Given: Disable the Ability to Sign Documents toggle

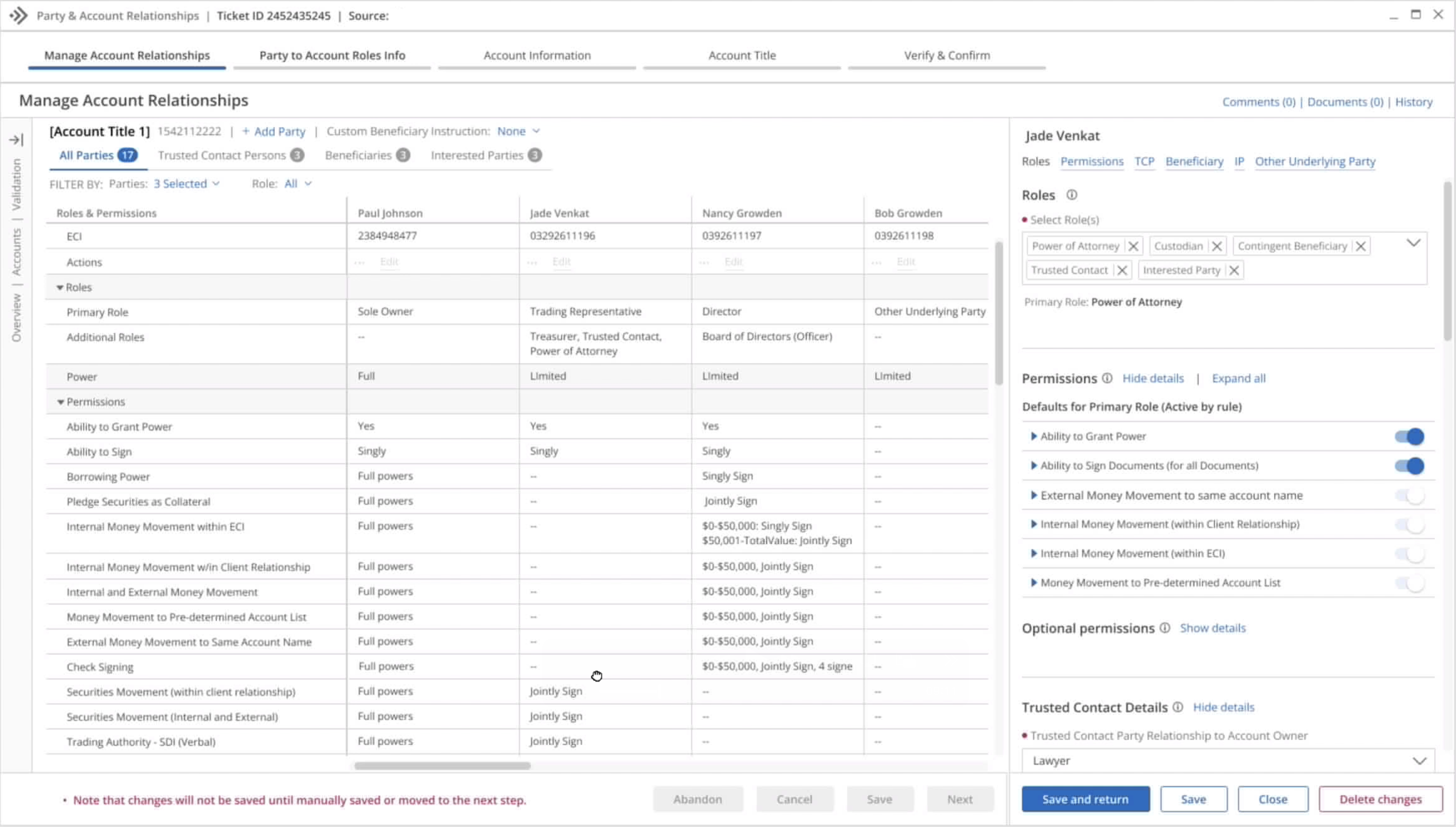Looking at the screenshot, I should tap(1411, 466).
